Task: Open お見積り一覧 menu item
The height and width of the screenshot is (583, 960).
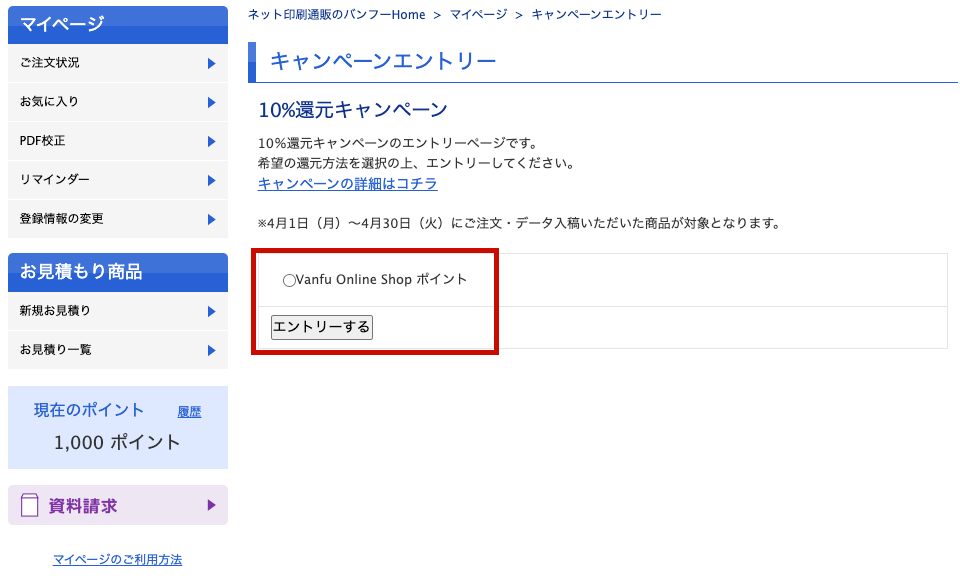Action: coord(118,350)
